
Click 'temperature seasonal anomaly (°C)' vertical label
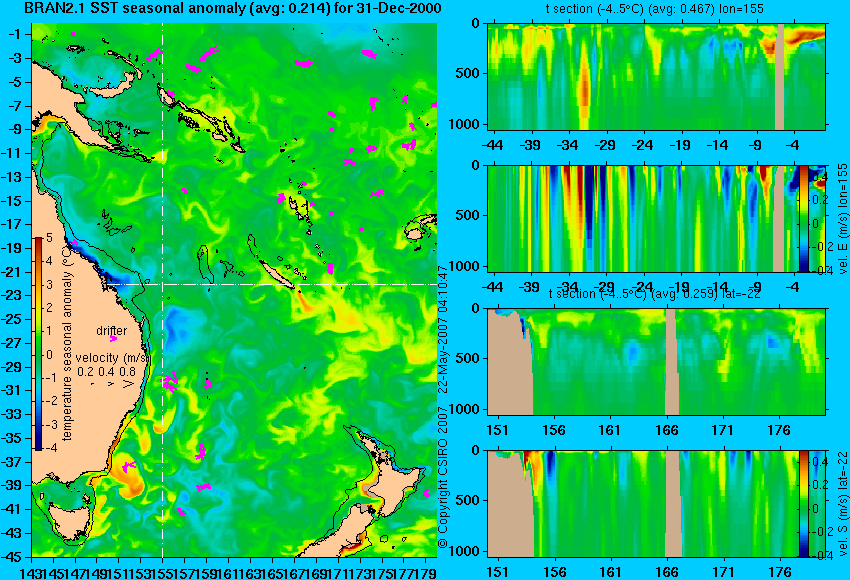click(67, 344)
